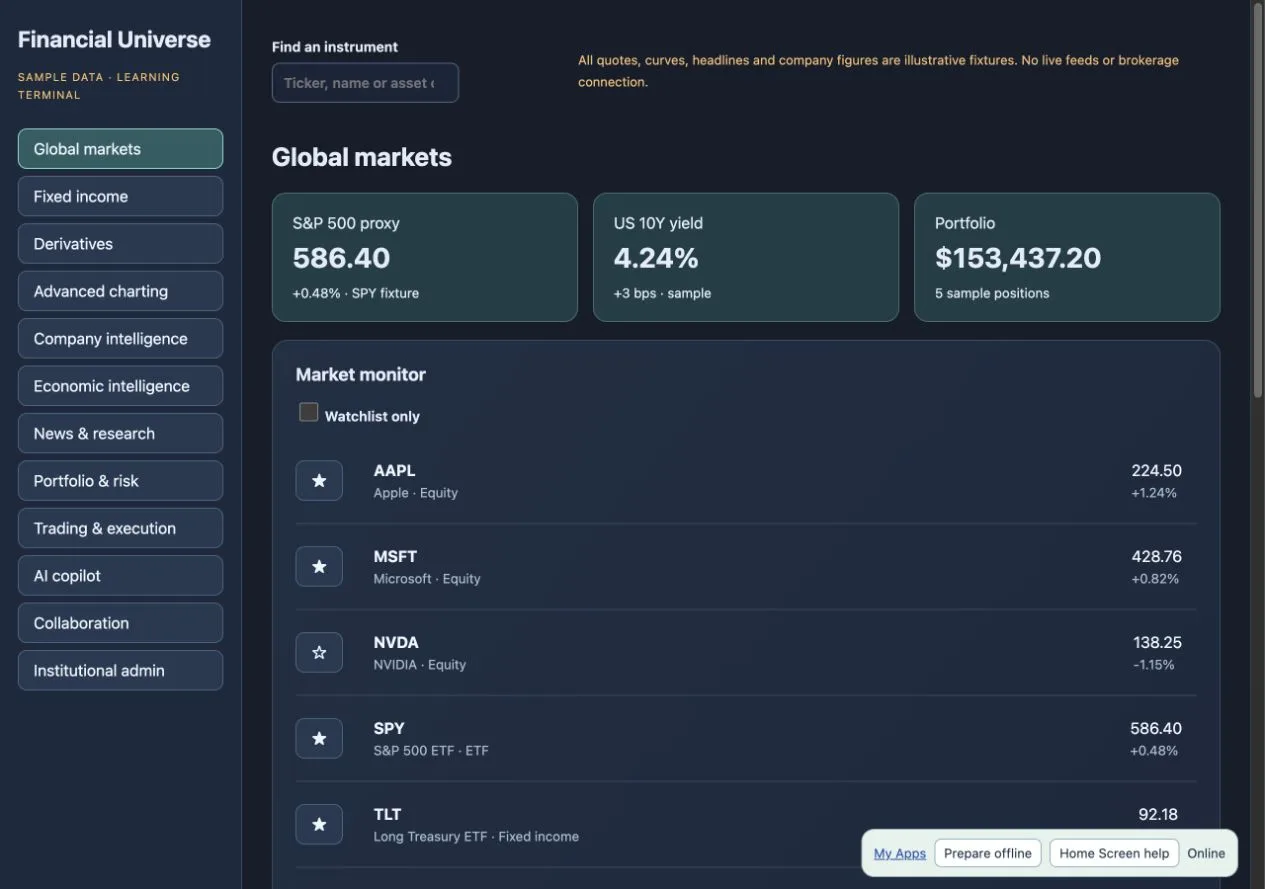The width and height of the screenshot is (1265, 889).
Task: Click the MSFT ticker name
Action: (x=395, y=556)
